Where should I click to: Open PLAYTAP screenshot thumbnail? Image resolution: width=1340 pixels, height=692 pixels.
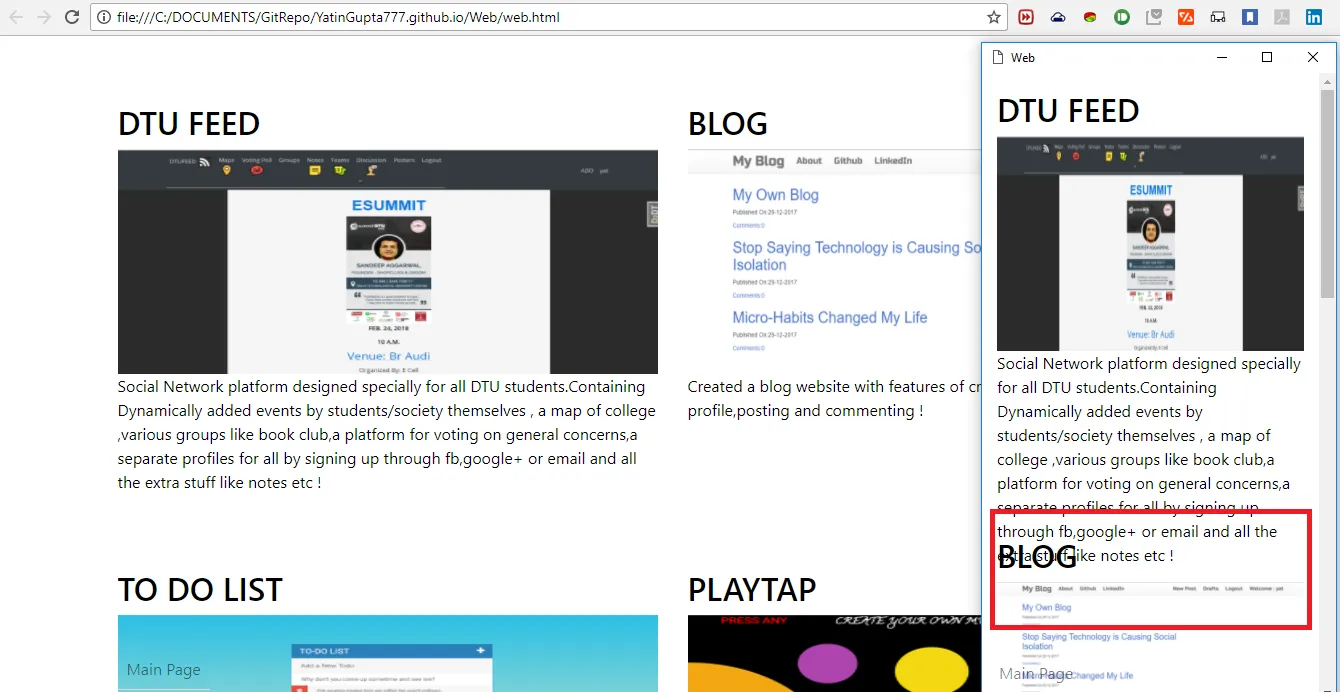(x=834, y=653)
